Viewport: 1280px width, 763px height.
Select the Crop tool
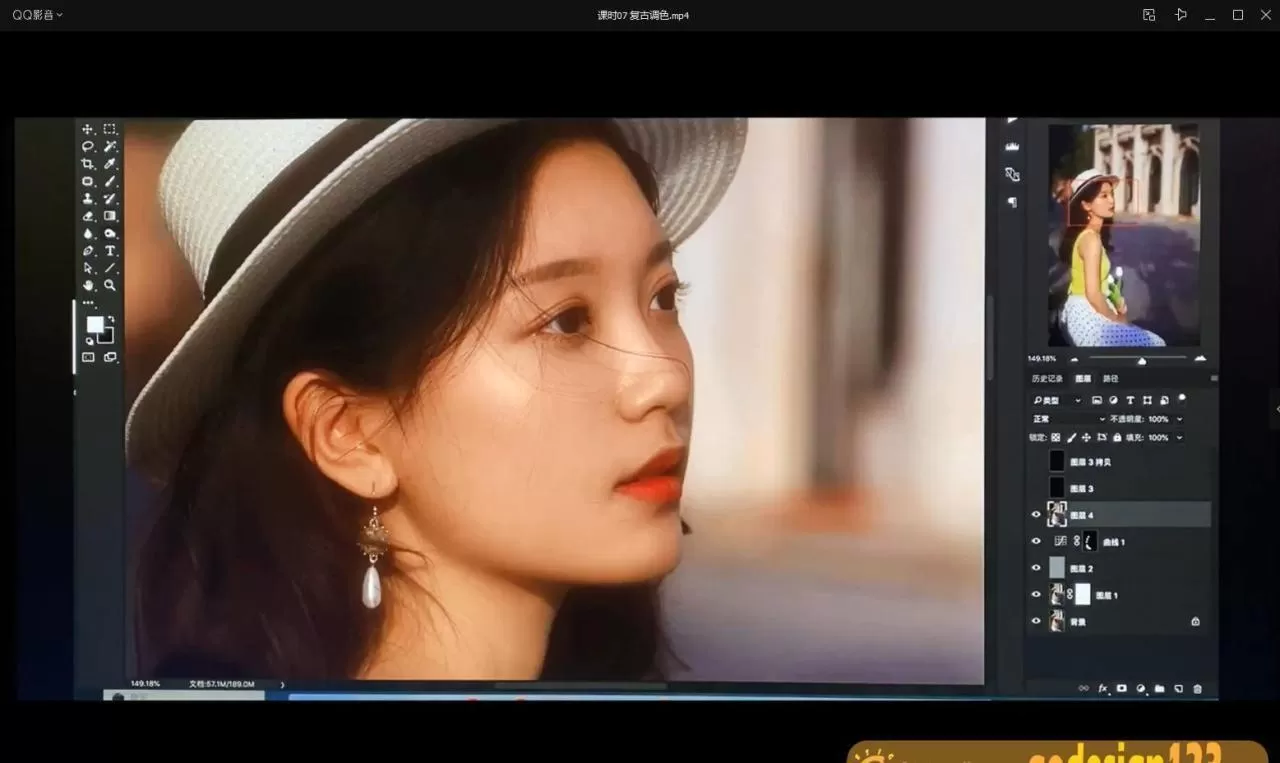point(88,164)
